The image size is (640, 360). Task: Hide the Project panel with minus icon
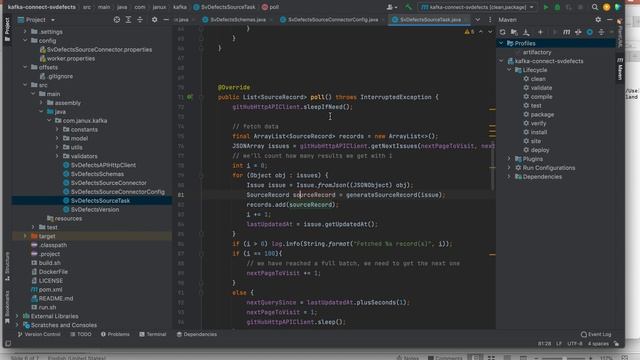pos(166,20)
